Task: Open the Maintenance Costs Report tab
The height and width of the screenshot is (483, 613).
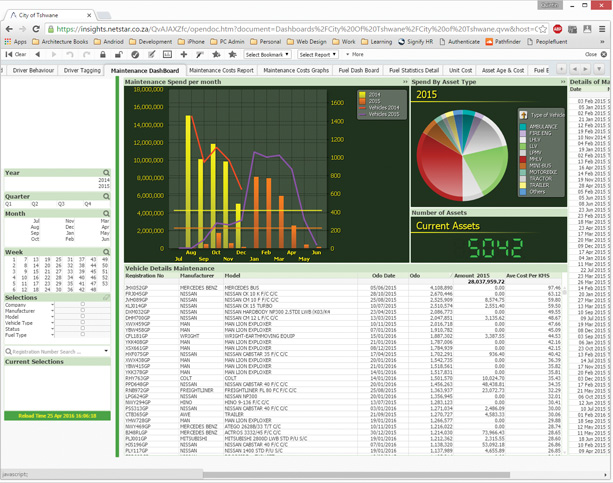Action: 221,70
